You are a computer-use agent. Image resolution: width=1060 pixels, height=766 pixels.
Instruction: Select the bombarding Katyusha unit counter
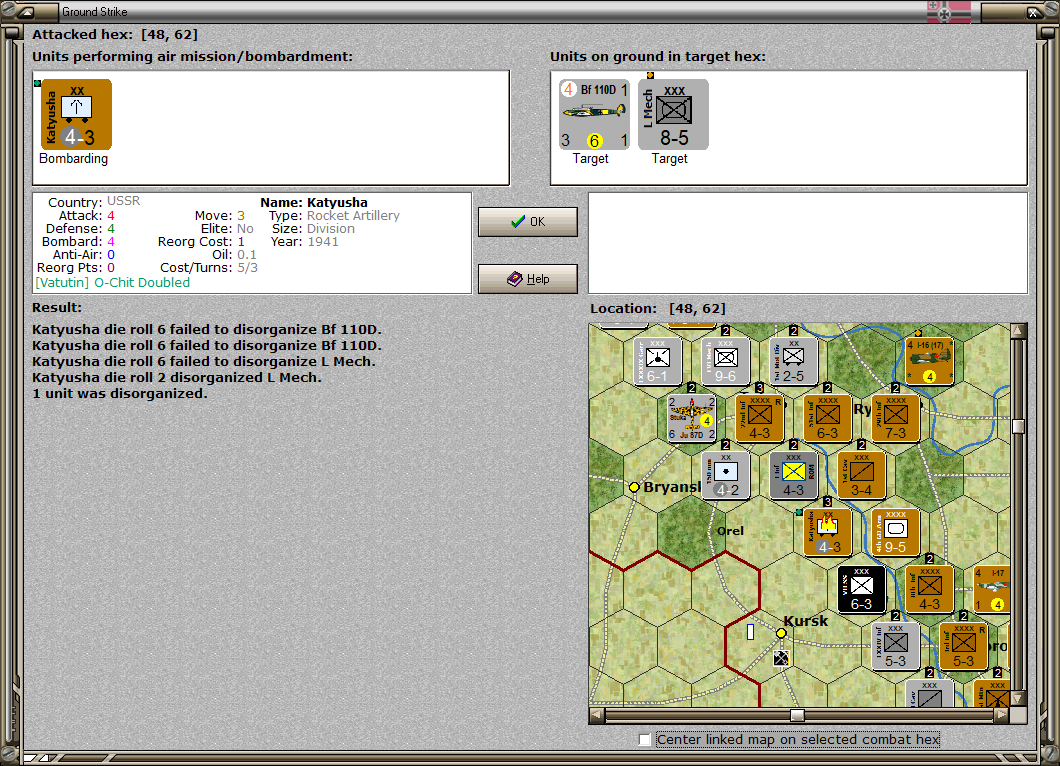coord(76,114)
